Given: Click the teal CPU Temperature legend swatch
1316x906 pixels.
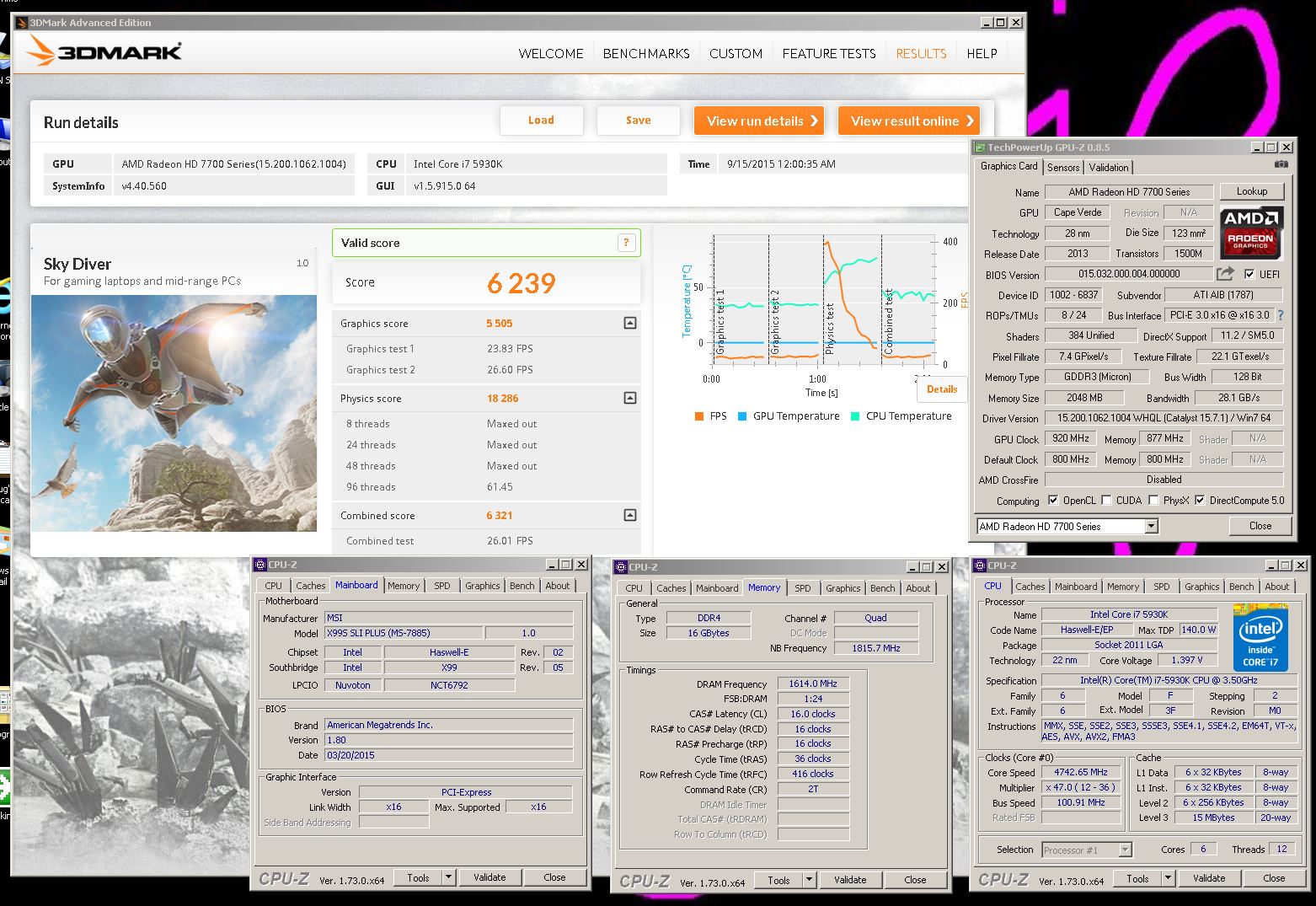Looking at the screenshot, I should [855, 416].
